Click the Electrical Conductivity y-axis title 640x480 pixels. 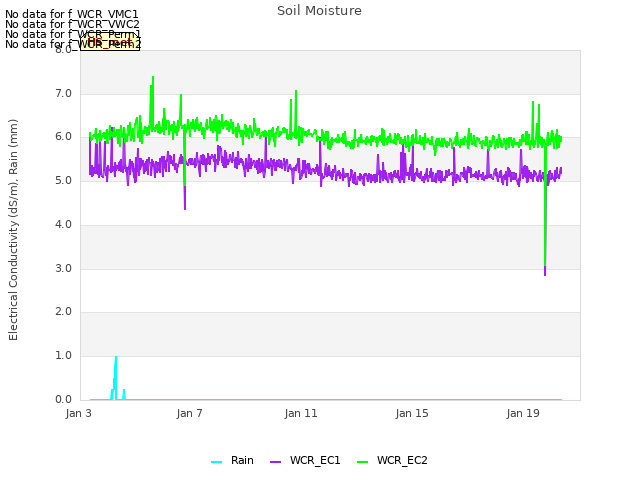click(x=13, y=230)
